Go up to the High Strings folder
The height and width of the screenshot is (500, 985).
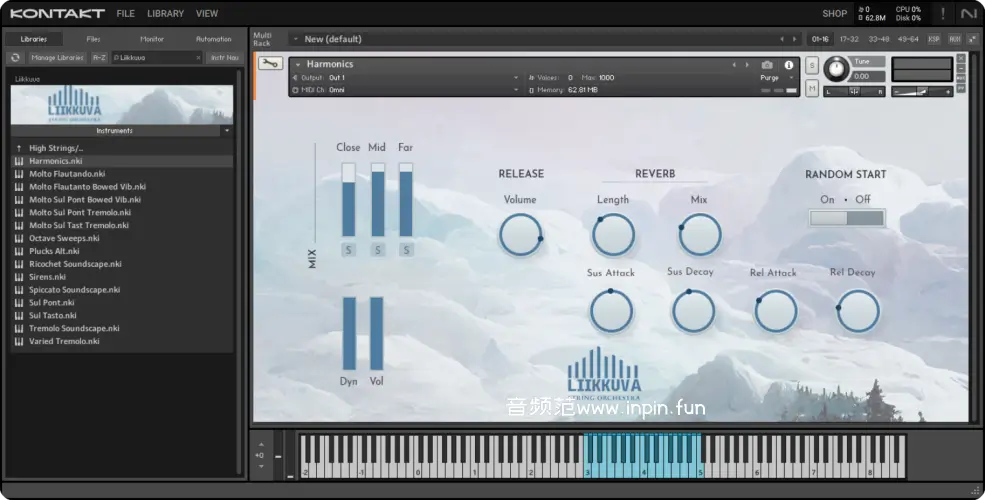click(x=56, y=148)
